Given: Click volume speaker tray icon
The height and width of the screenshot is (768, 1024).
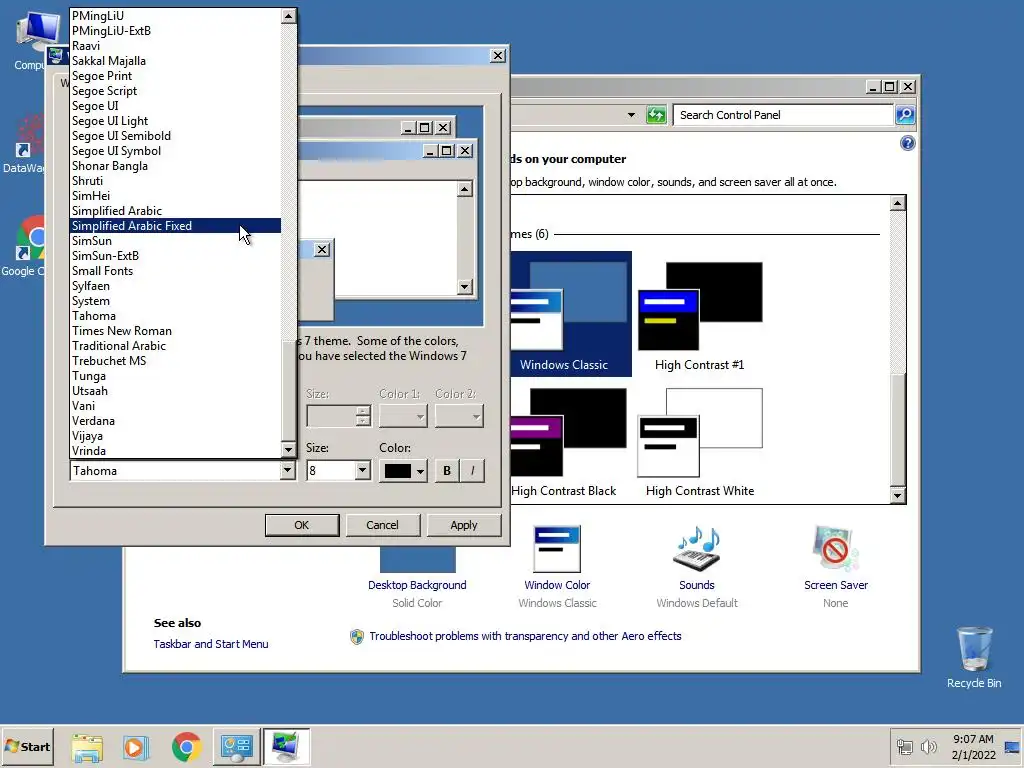Looking at the screenshot, I should pyautogui.click(x=928, y=746).
